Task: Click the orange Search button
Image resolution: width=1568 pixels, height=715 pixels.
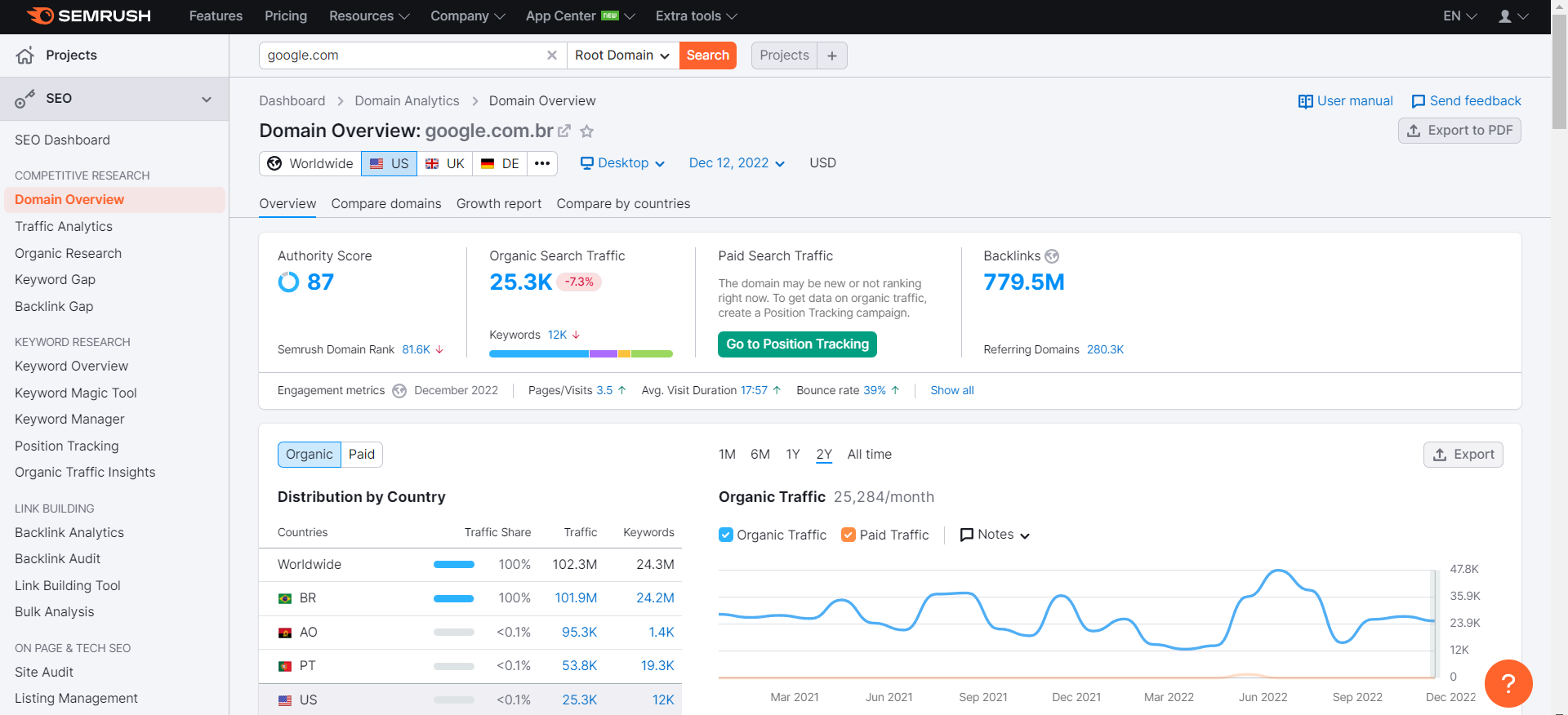Action: [708, 56]
